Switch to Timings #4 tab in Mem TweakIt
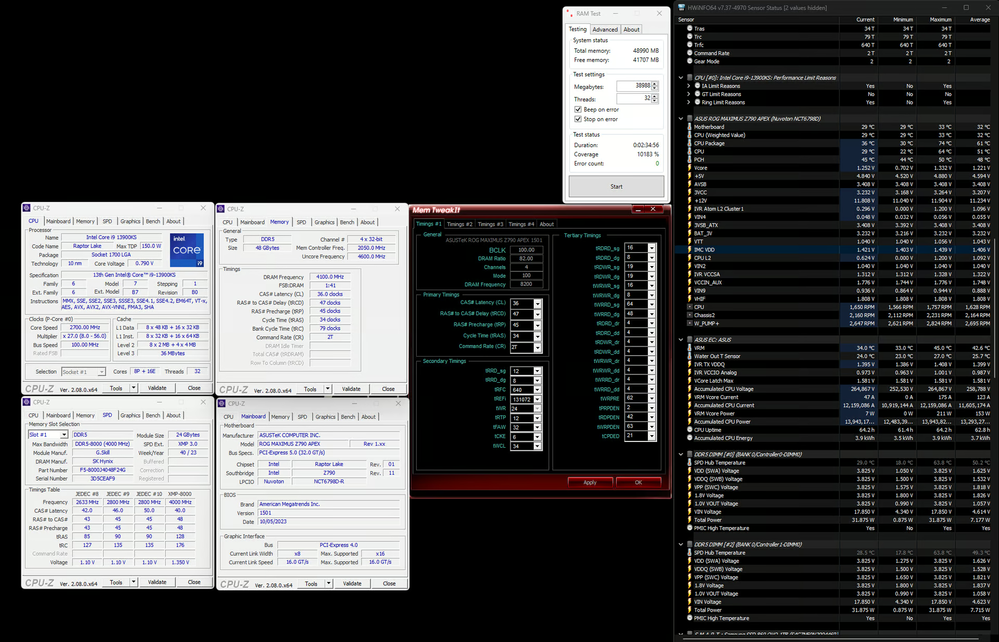The image size is (999, 642). [x=521, y=224]
